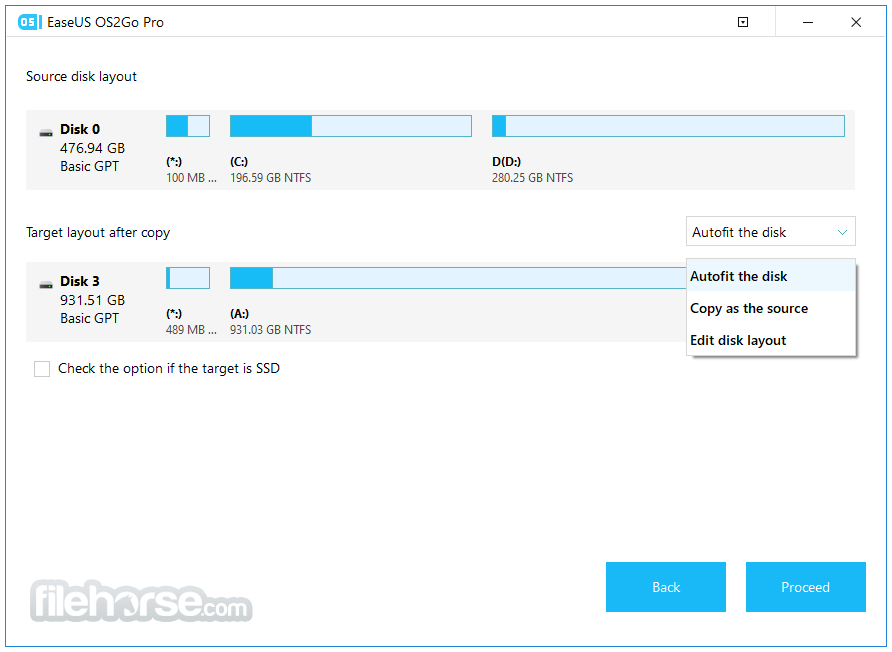Click the 476.94 GB size text
The image size is (892, 652).
coord(93,148)
